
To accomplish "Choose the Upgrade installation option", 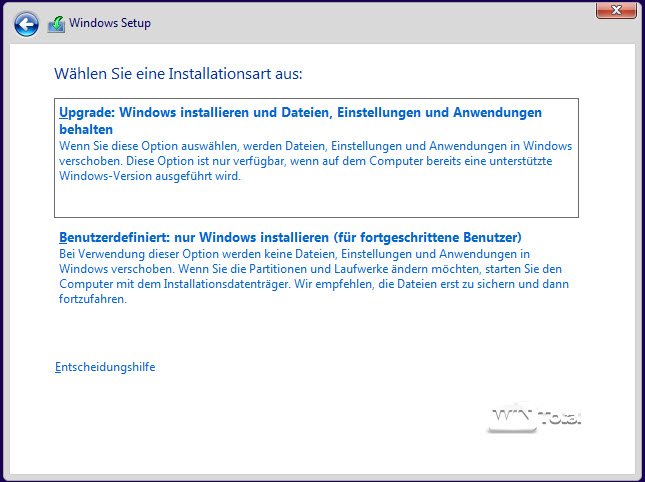I will pos(316,158).
